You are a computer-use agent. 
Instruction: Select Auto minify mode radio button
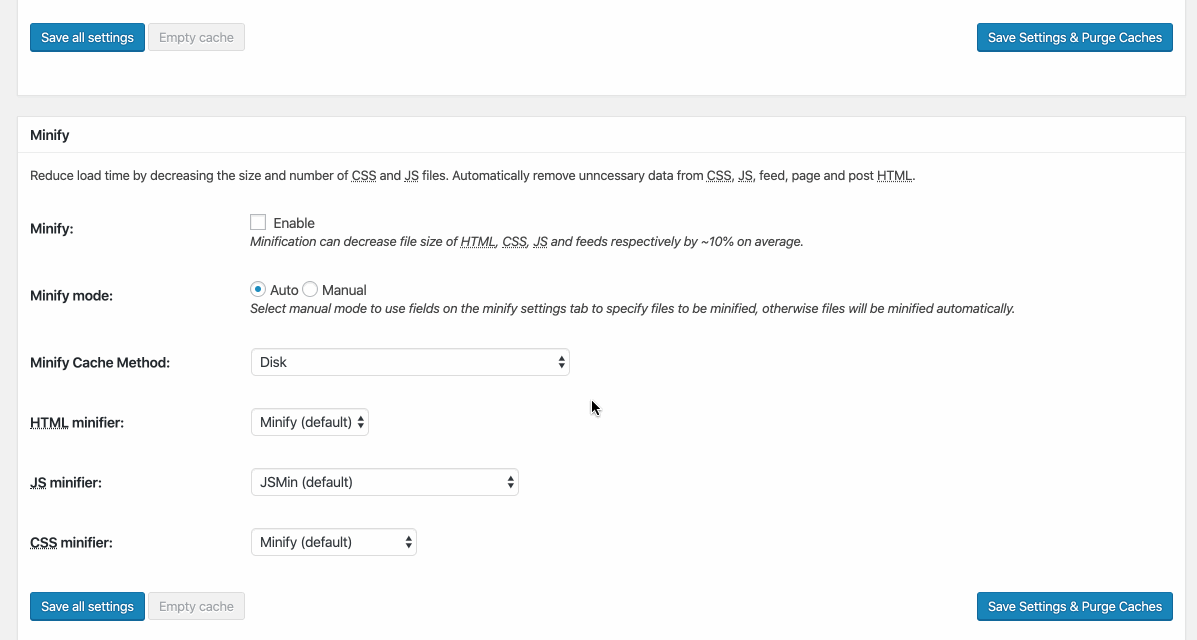click(x=258, y=289)
